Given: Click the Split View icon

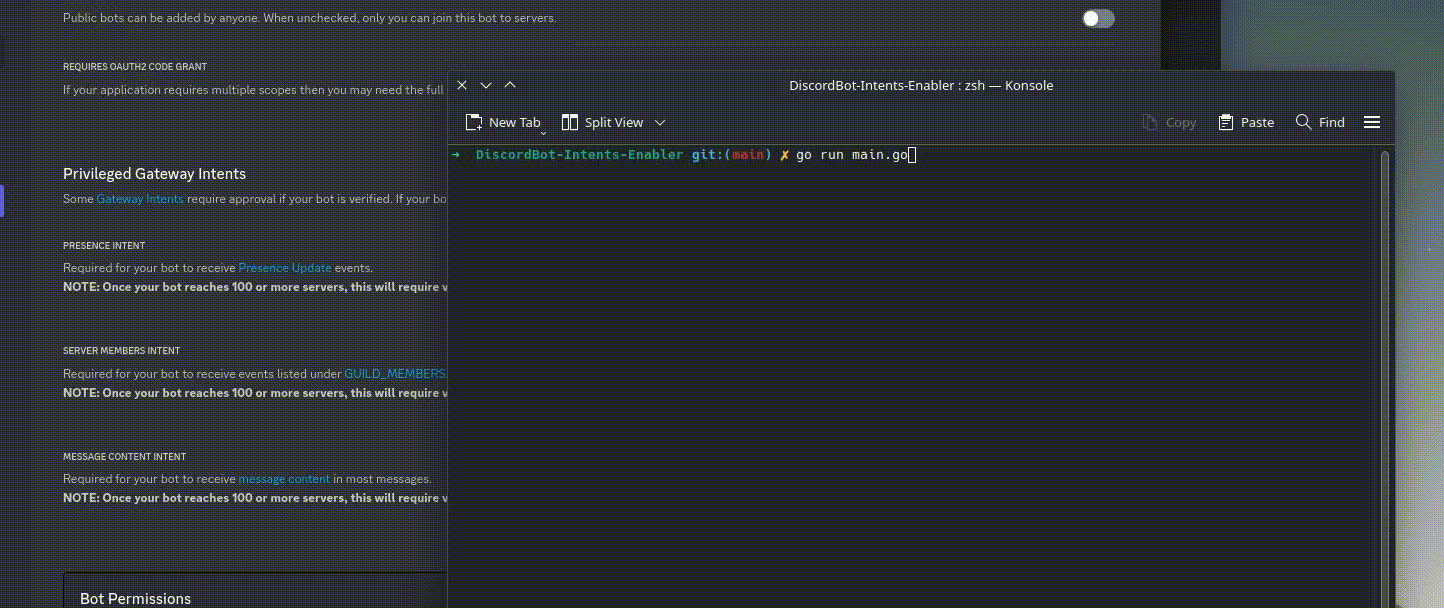Looking at the screenshot, I should (570, 122).
